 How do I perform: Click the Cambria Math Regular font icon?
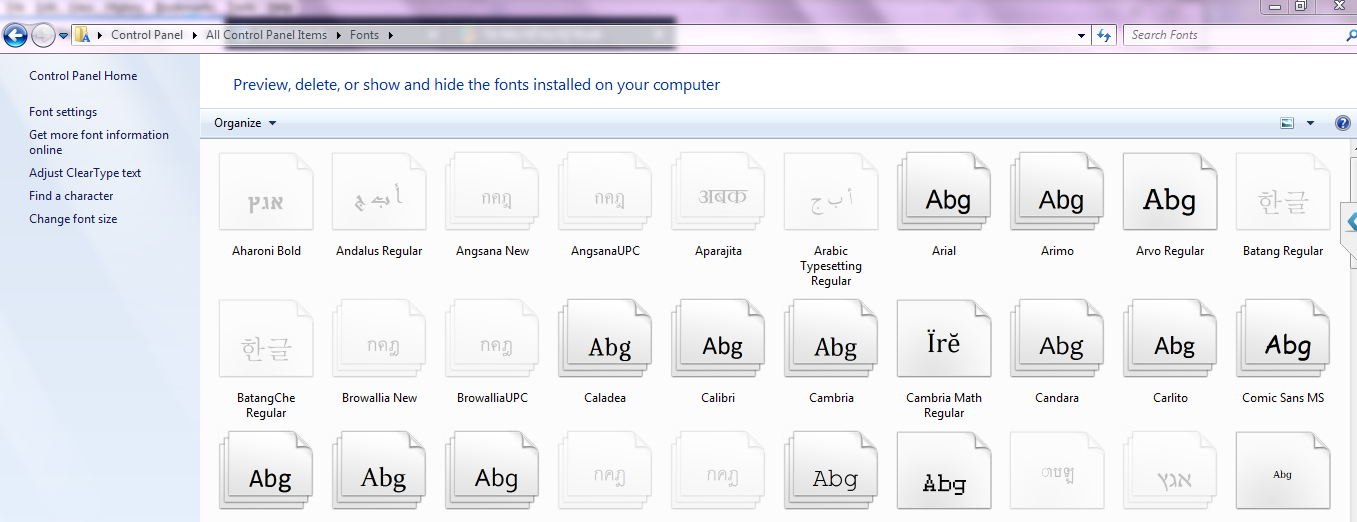tap(944, 345)
